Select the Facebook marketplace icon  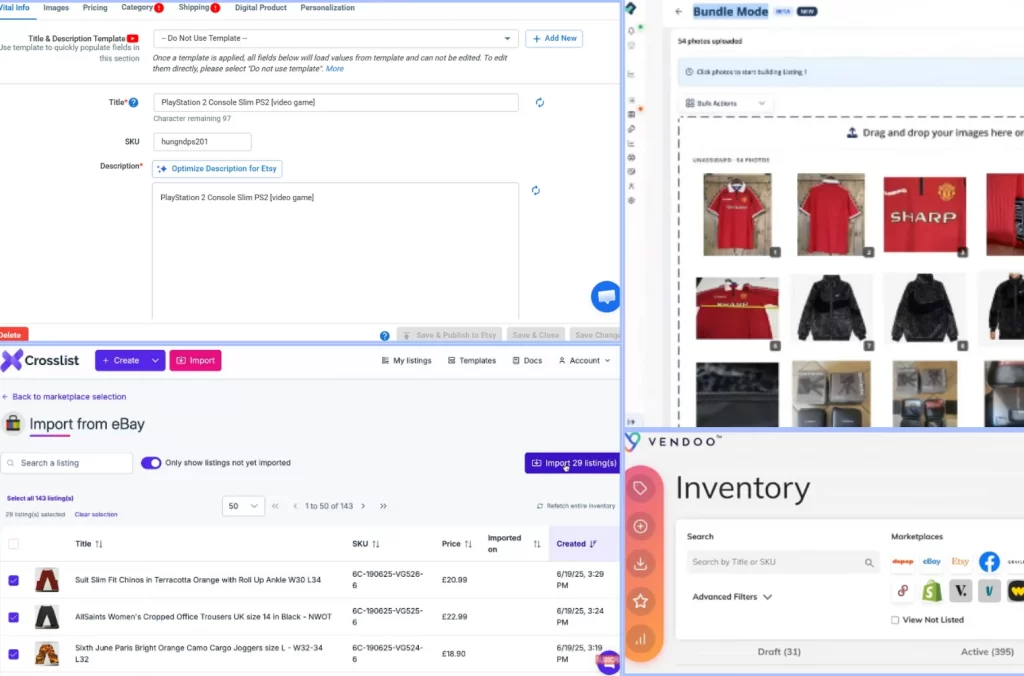[989, 562]
